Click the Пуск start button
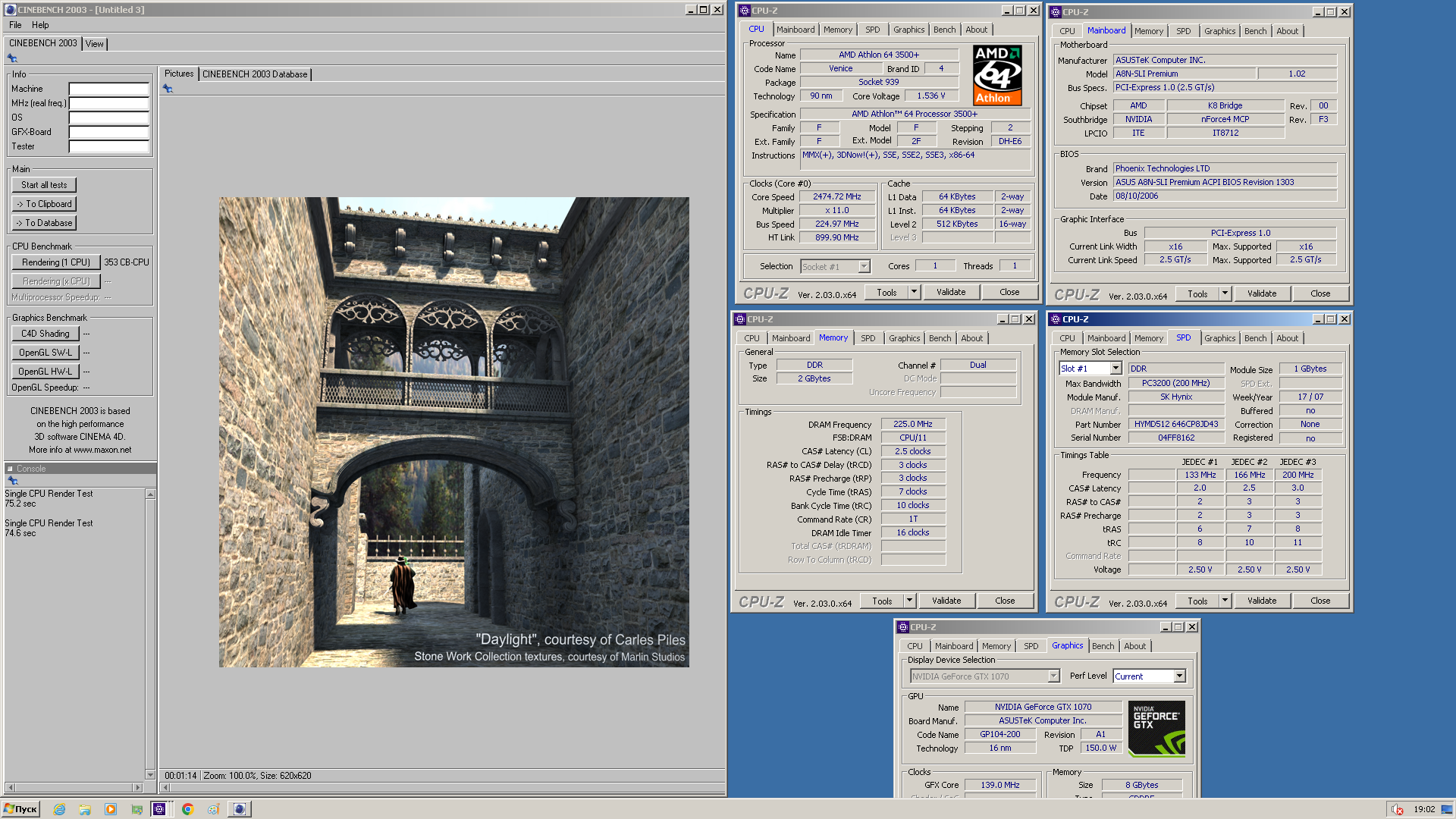Image resolution: width=1456 pixels, height=819 pixels. click(x=20, y=809)
